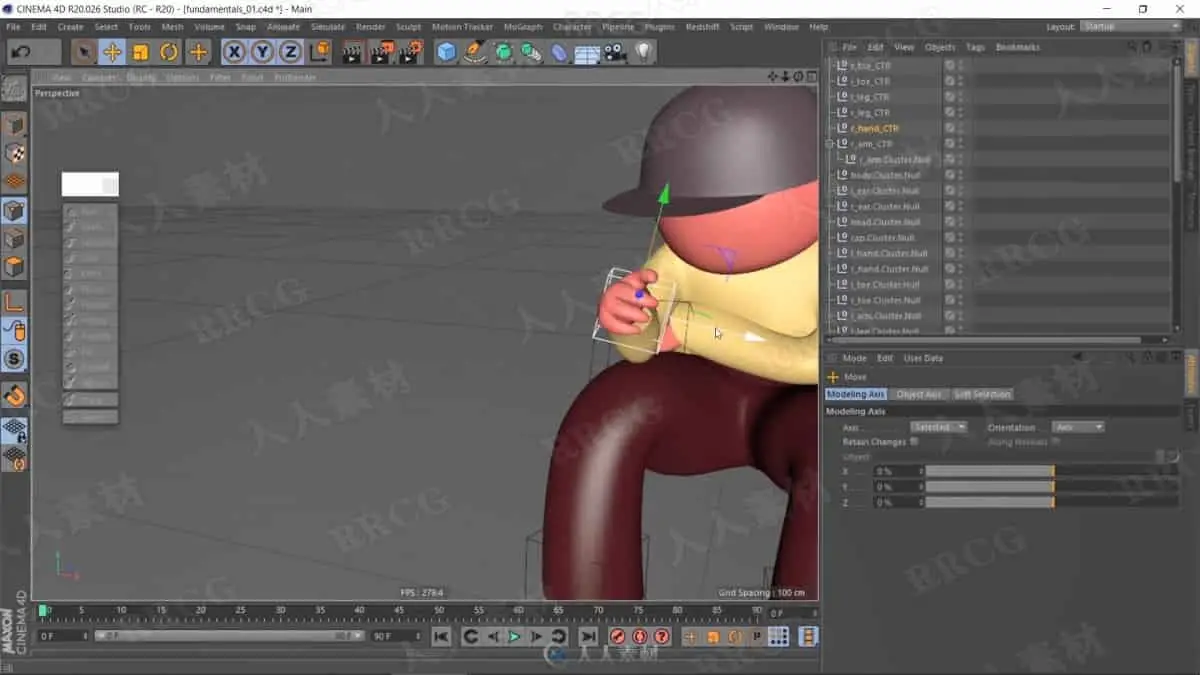Click the start frame 0 F stepper arrows
This screenshot has height=675, width=1200.
point(85,636)
